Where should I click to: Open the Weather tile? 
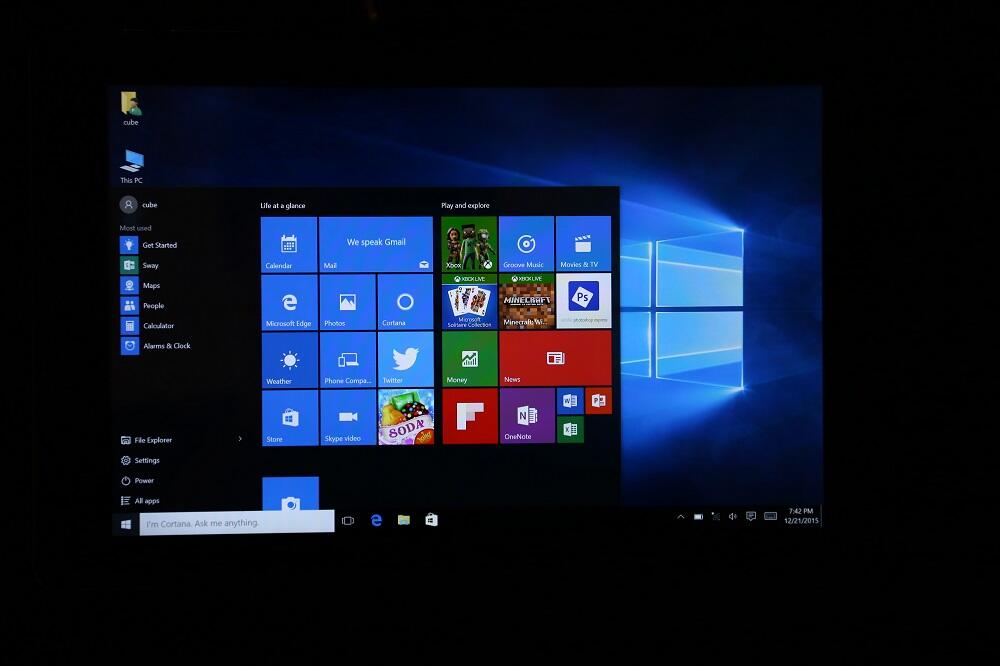tap(290, 360)
